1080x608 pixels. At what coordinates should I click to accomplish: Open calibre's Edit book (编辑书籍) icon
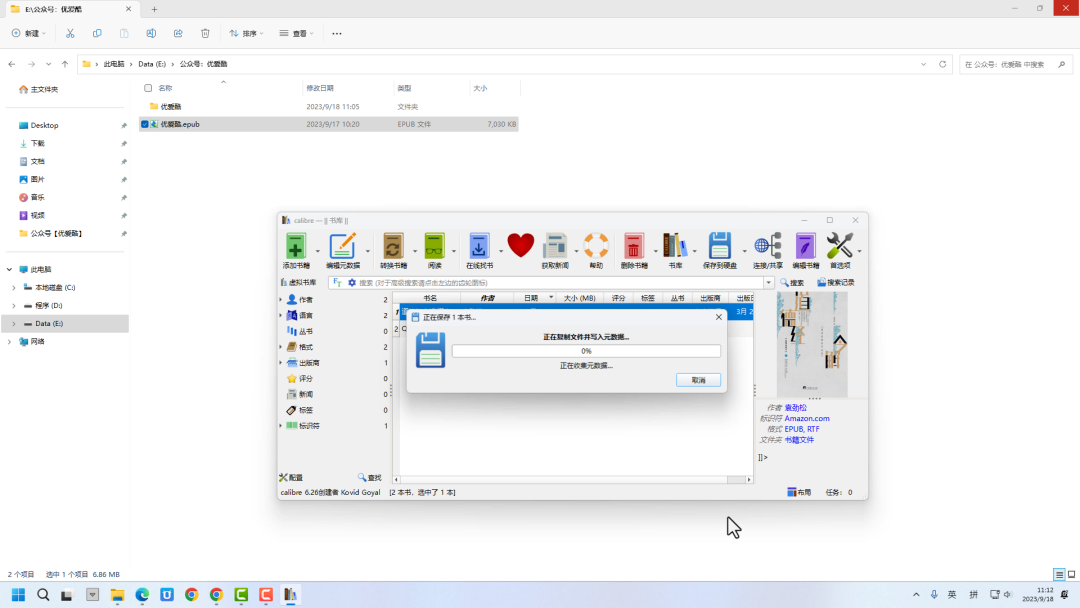(805, 247)
